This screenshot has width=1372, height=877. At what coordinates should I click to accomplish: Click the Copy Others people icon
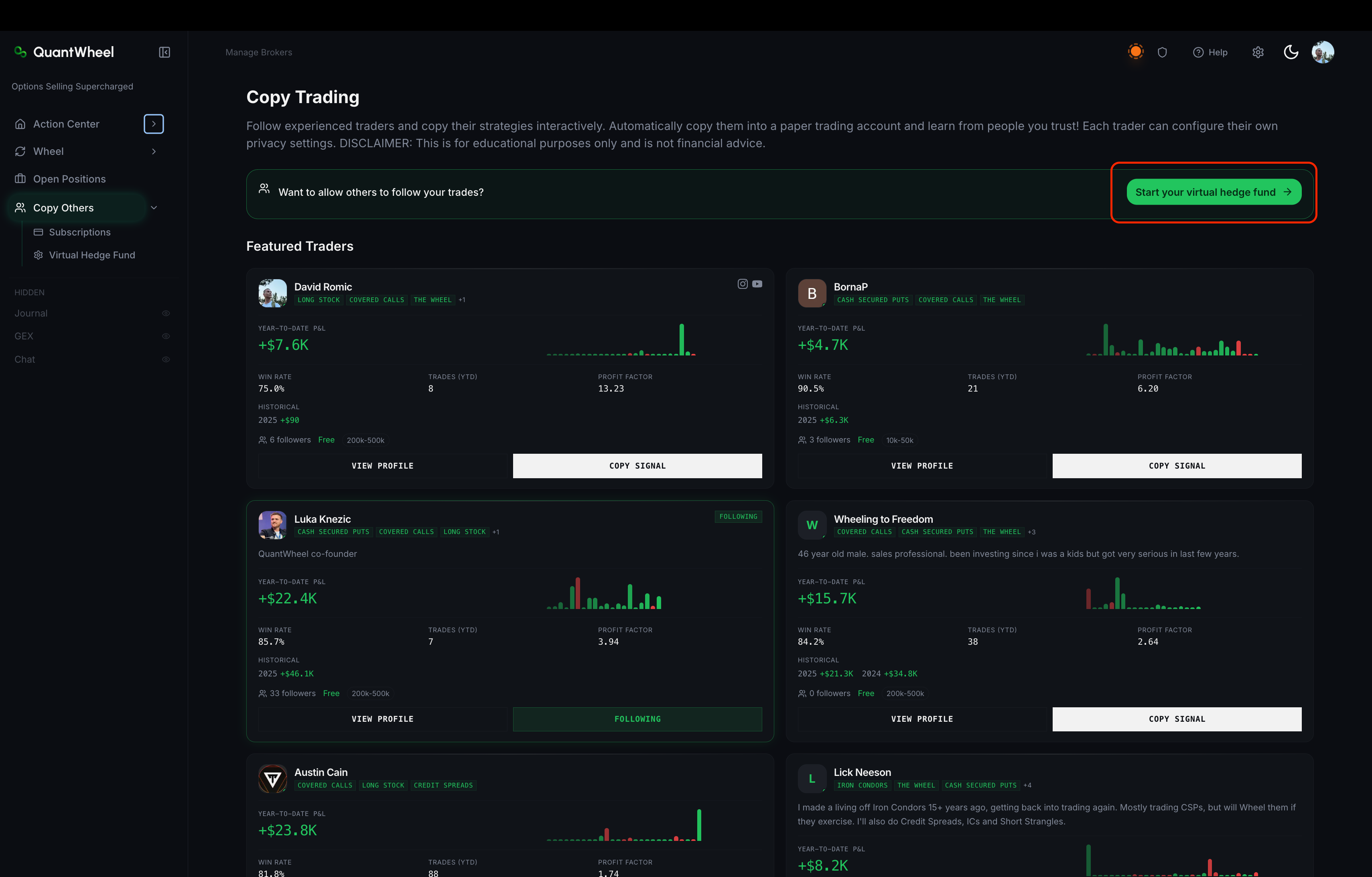pos(20,208)
